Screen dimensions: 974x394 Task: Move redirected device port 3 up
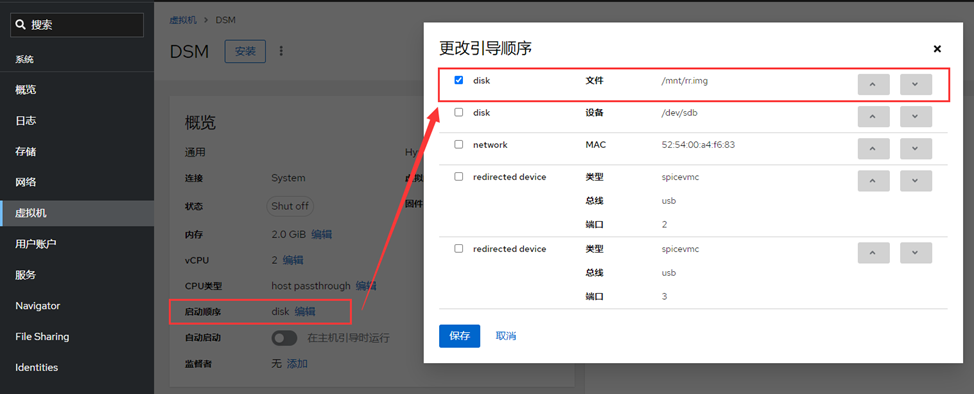pos(873,252)
